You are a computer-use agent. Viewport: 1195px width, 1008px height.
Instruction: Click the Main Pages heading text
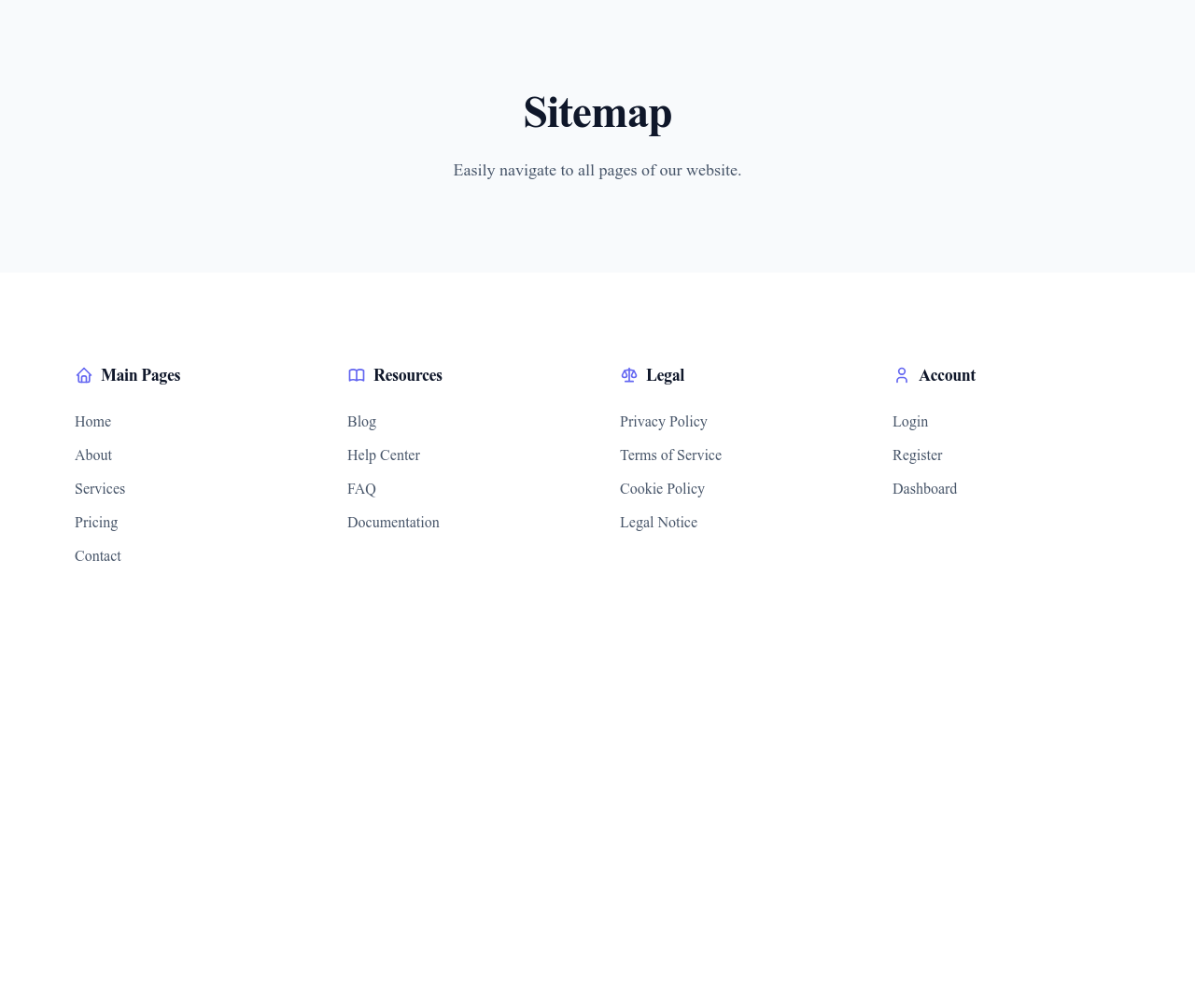pos(141,375)
